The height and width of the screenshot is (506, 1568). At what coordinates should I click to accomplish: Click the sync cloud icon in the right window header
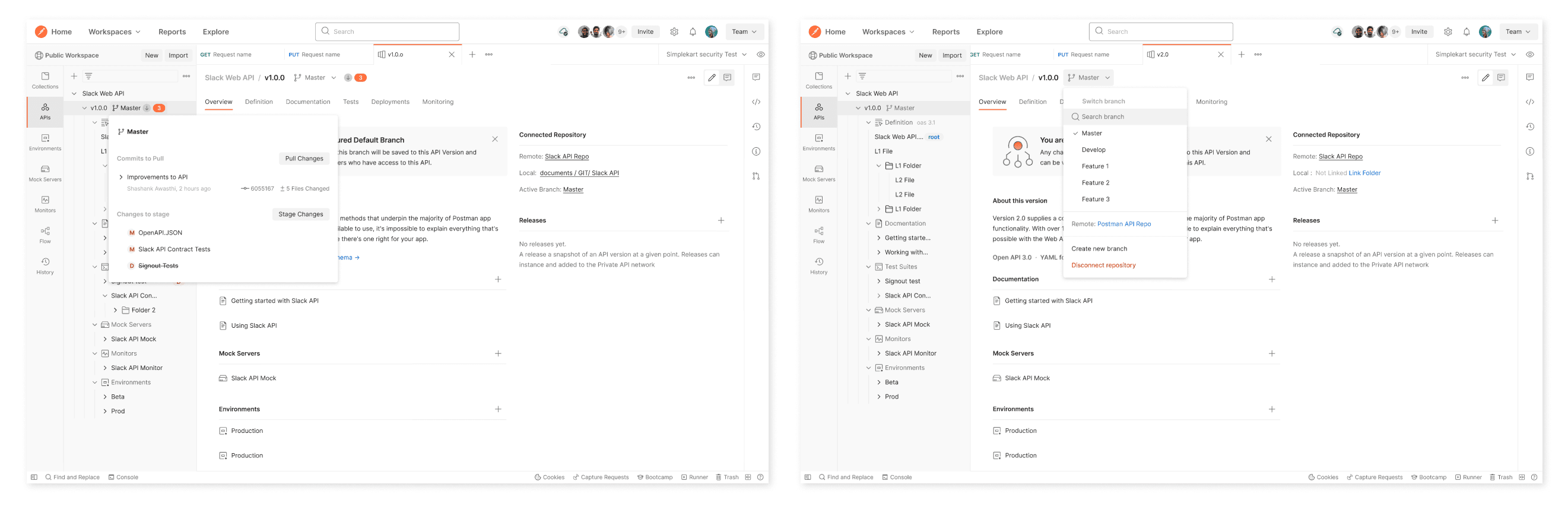(x=1337, y=31)
